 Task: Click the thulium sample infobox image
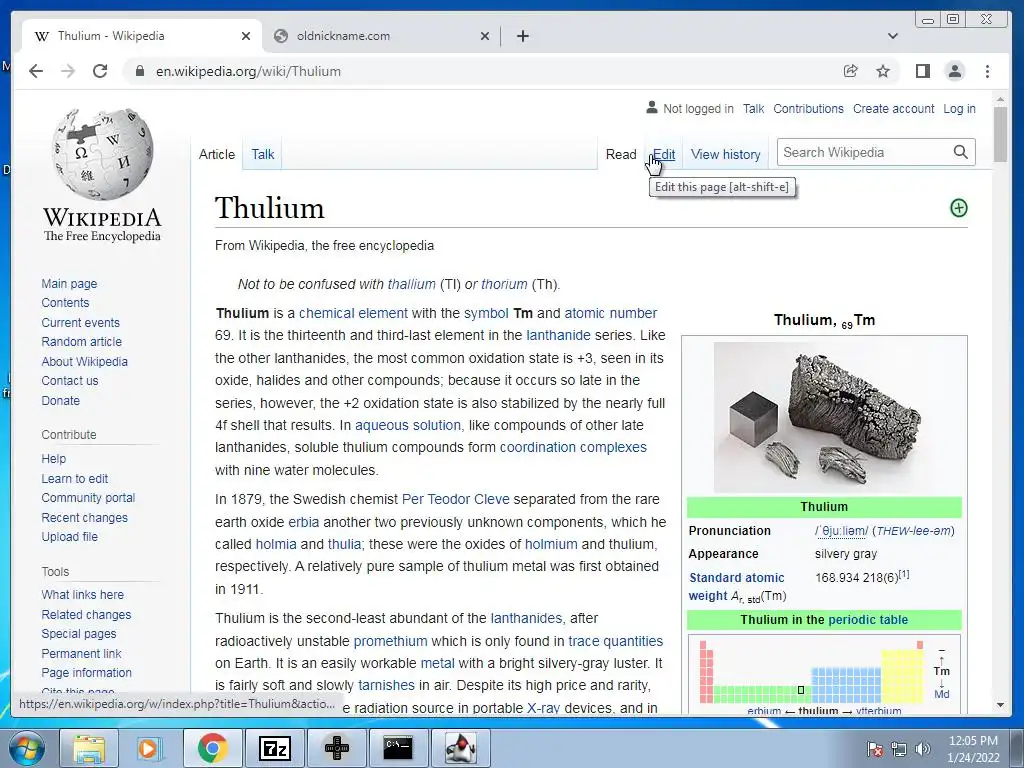point(824,417)
